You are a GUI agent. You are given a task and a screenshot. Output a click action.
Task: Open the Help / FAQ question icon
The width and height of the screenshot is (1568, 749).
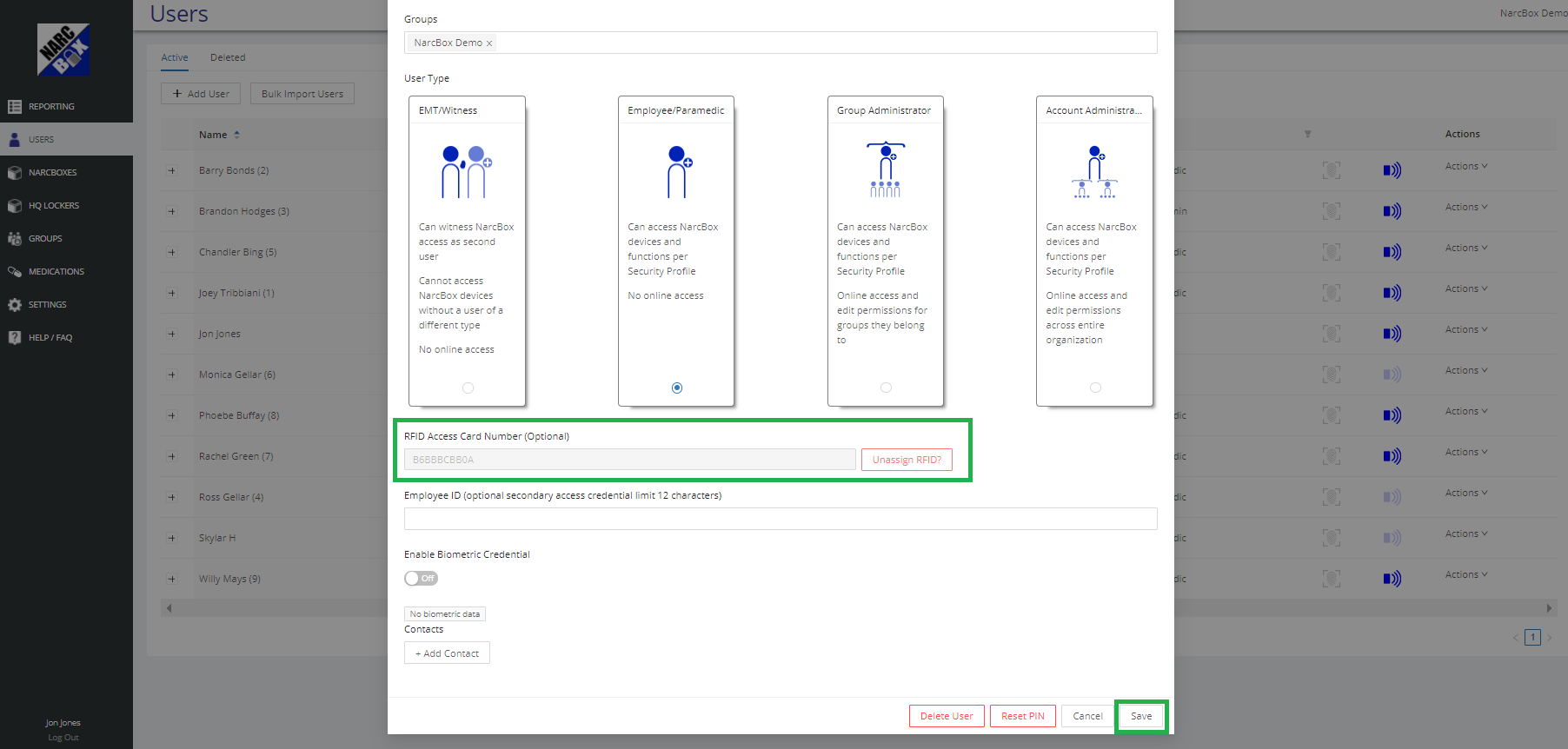[x=14, y=338]
